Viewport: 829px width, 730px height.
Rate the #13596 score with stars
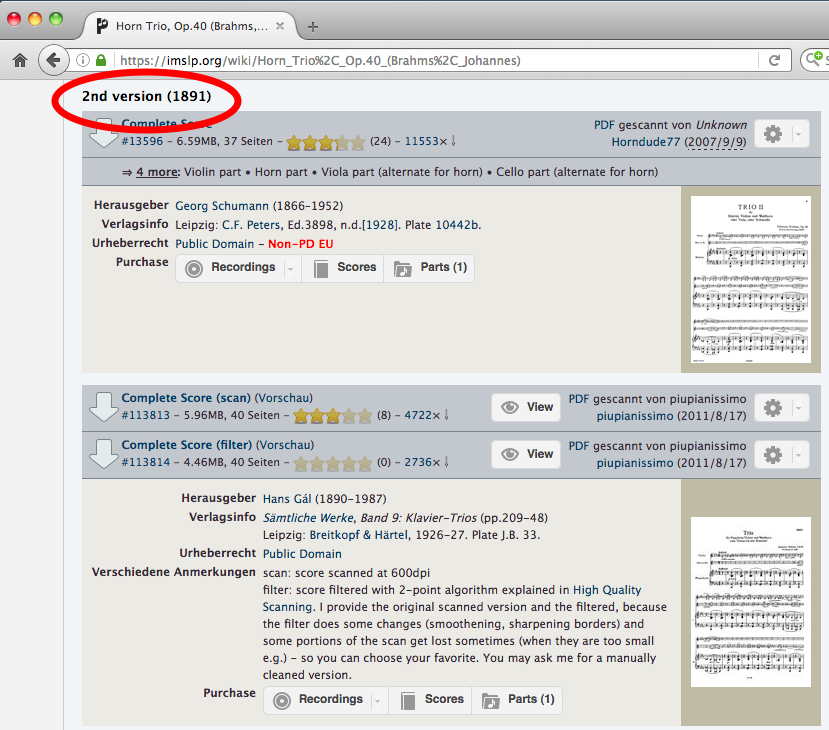click(326, 142)
